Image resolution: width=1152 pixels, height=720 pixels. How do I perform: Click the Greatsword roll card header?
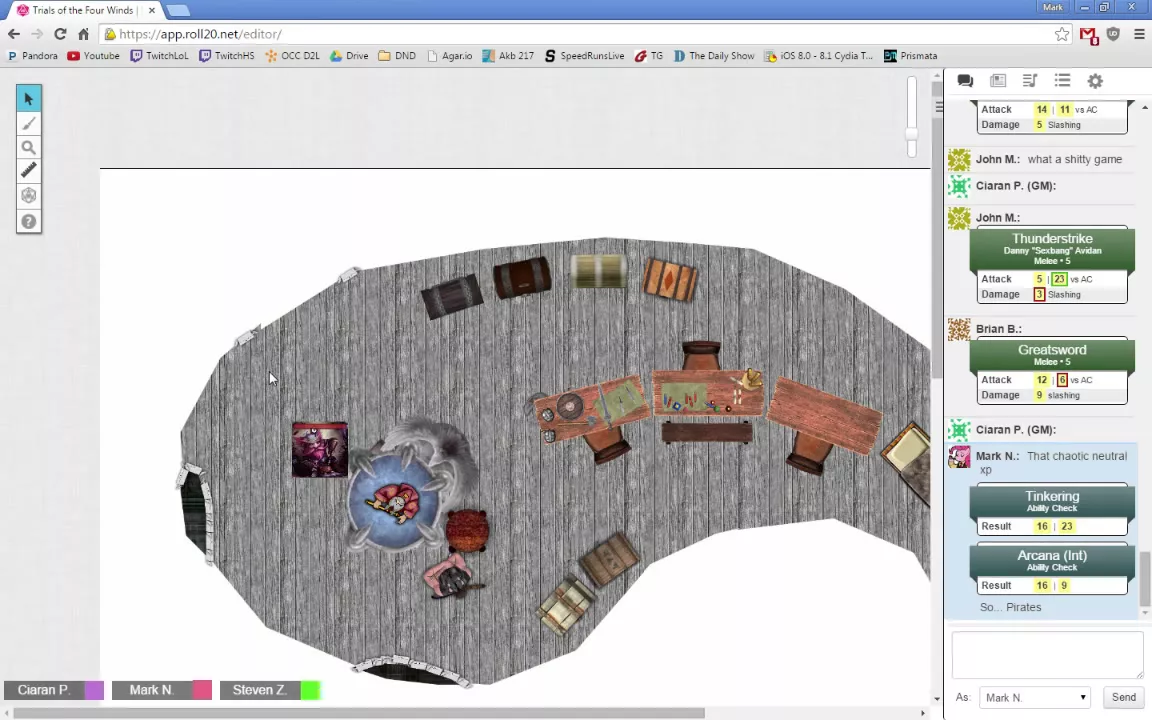(1052, 355)
